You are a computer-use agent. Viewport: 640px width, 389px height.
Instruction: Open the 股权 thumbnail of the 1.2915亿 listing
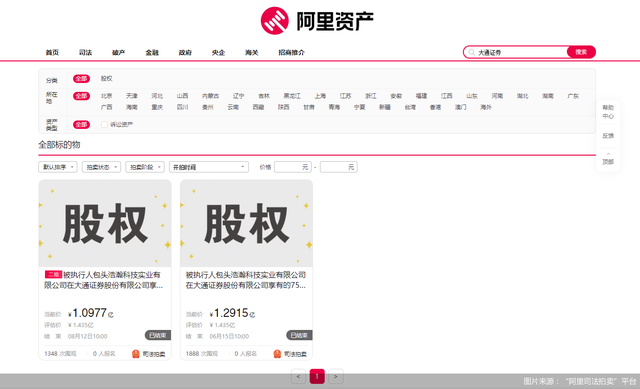coord(247,223)
